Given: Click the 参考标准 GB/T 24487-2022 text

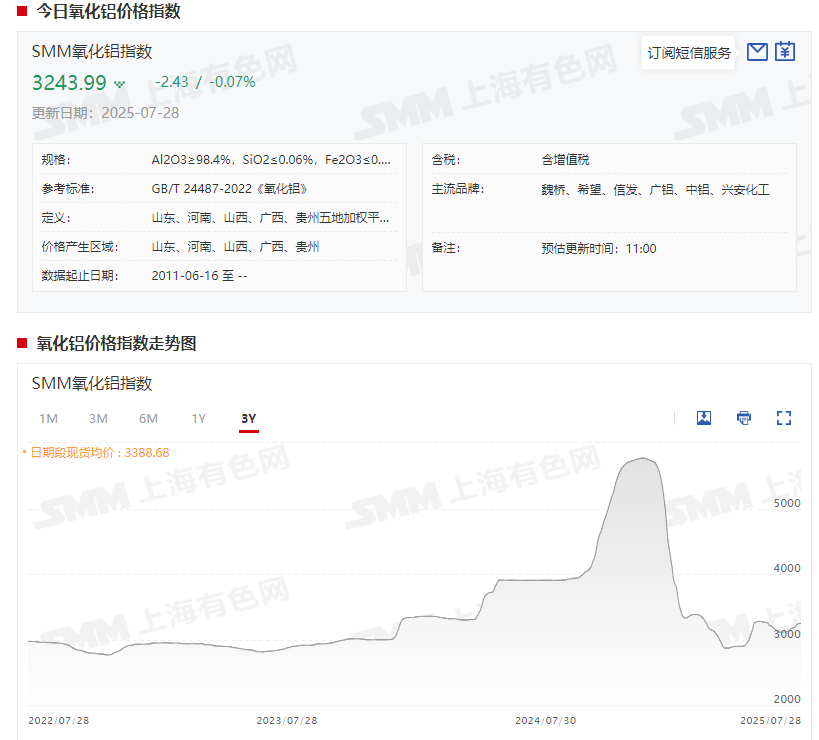Looking at the screenshot, I should tap(229, 189).
